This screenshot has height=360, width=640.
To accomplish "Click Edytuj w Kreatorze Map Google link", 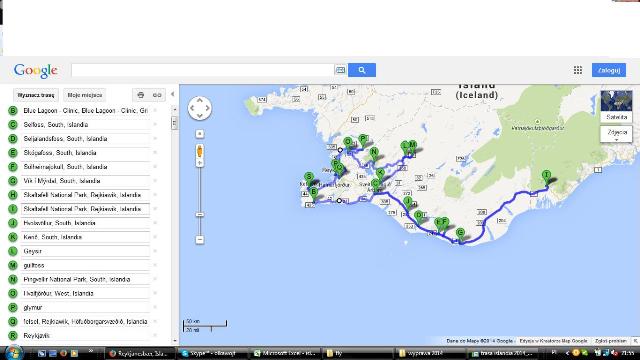I will coord(553,341).
